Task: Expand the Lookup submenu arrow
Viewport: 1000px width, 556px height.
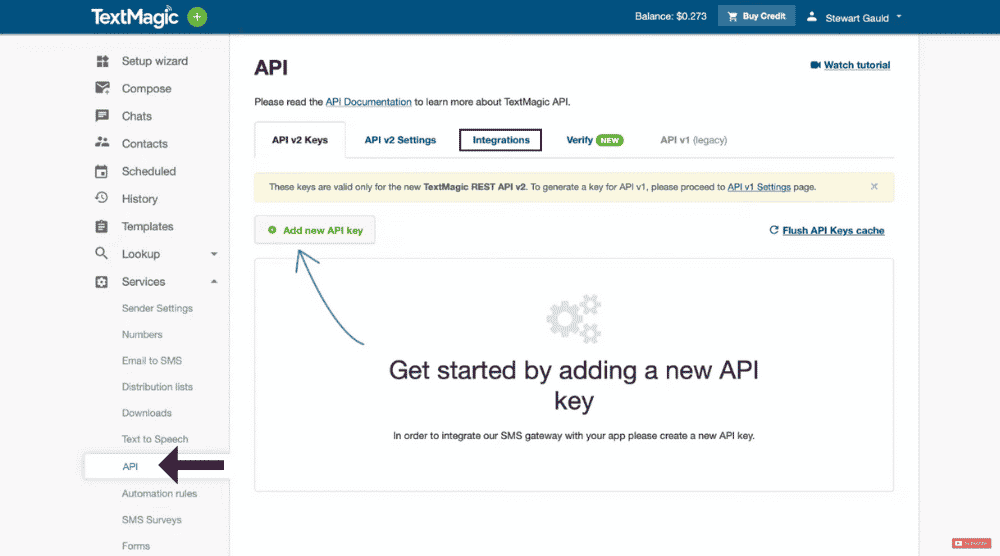Action: point(214,254)
